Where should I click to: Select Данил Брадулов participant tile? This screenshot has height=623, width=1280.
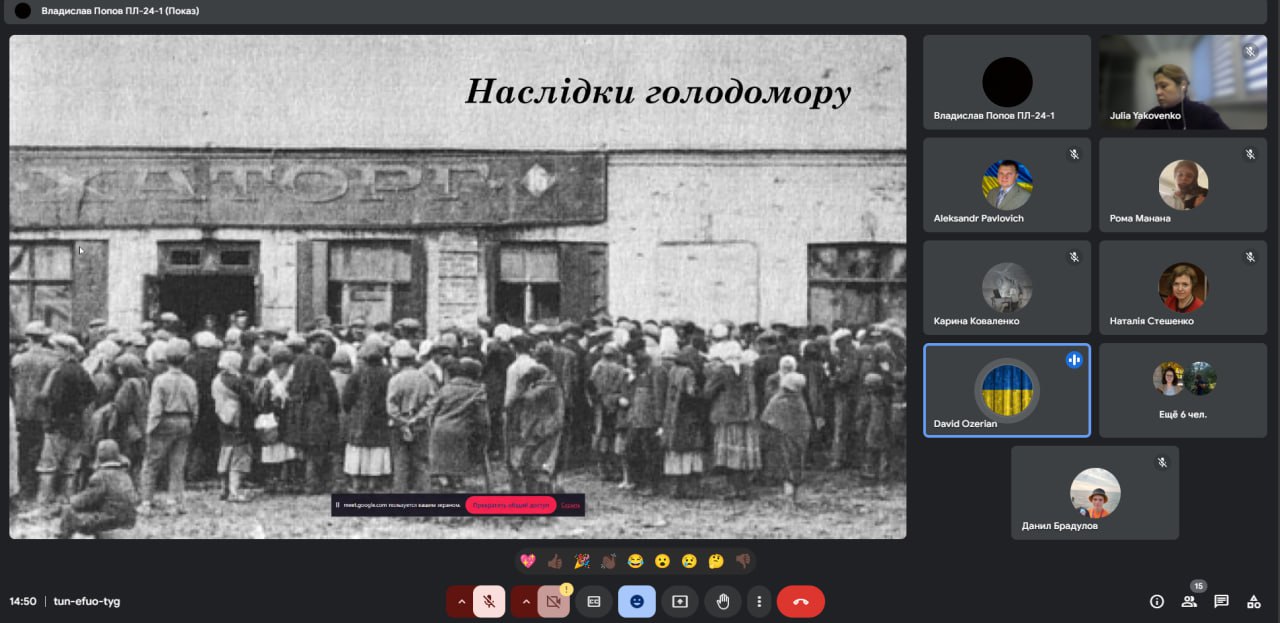point(1095,493)
